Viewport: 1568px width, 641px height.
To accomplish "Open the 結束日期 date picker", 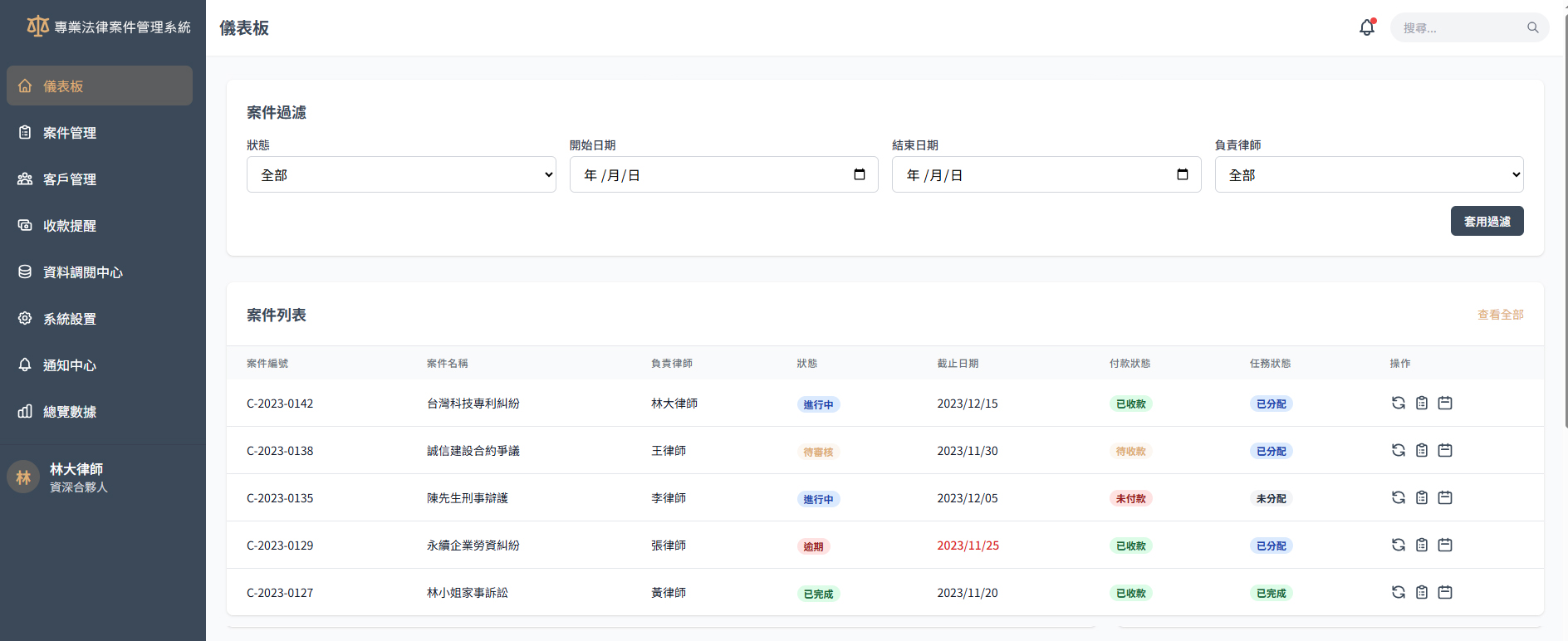I will pos(1182,174).
